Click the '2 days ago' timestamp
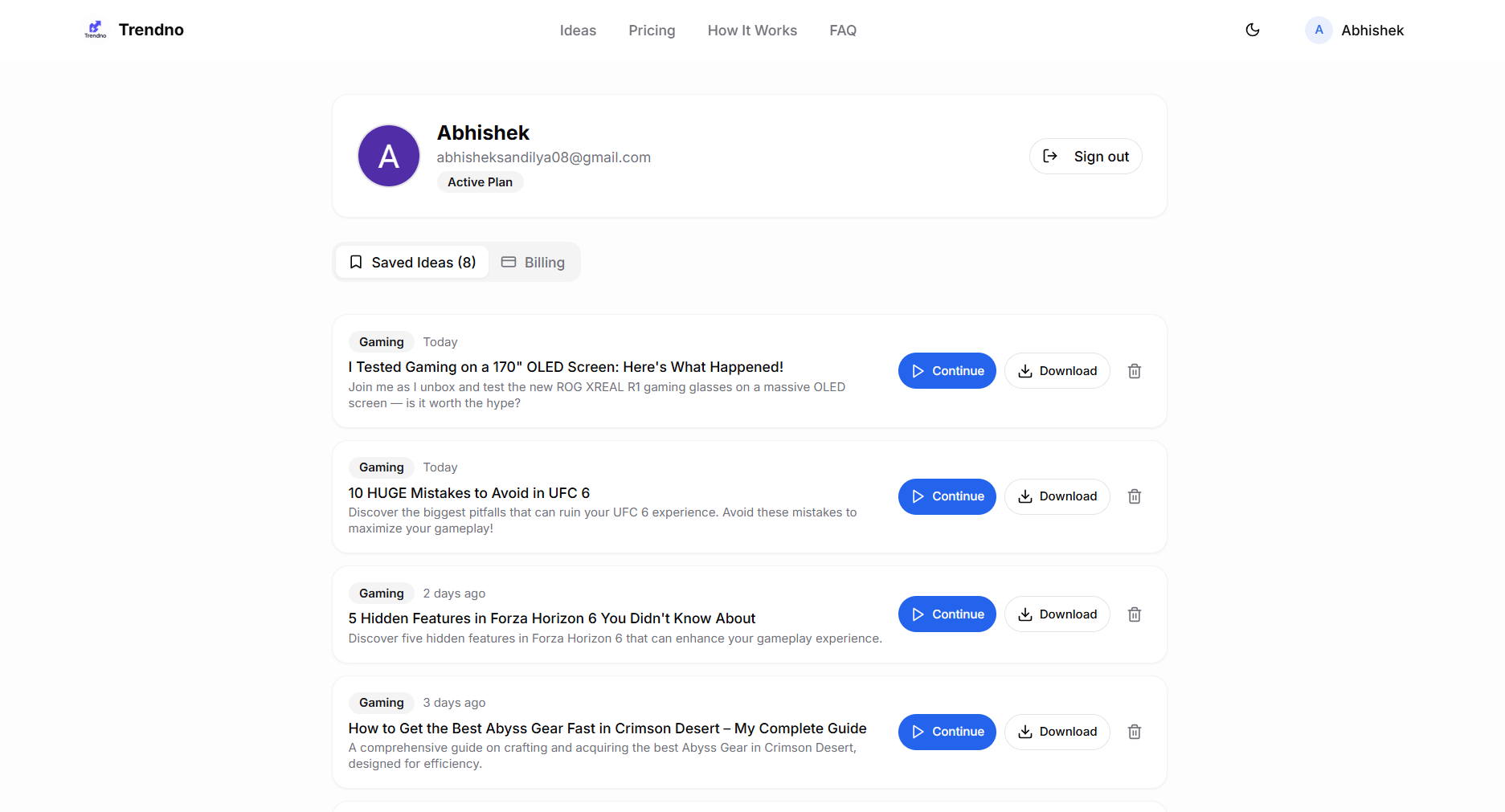 [x=454, y=594]
